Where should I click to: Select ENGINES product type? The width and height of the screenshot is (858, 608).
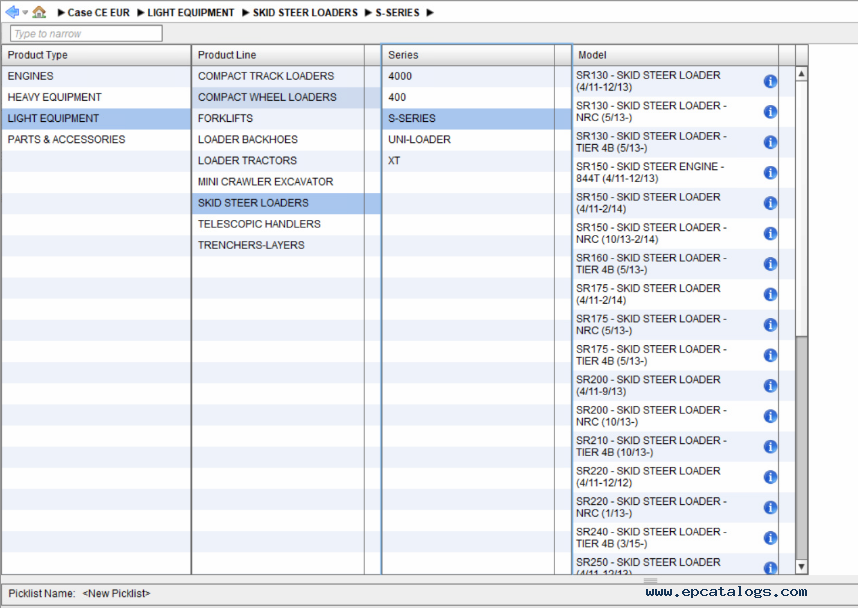[96, 76]
